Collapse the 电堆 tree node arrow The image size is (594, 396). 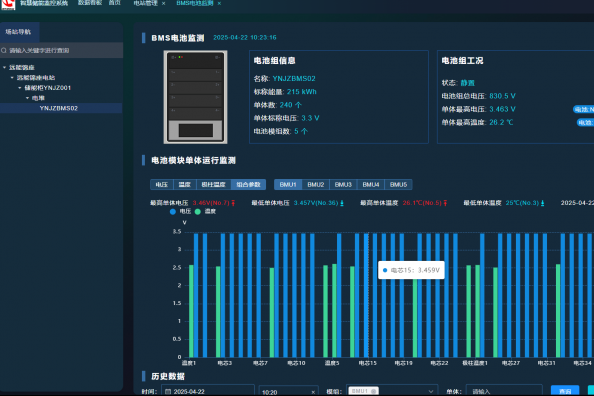(x=27, y=98)
